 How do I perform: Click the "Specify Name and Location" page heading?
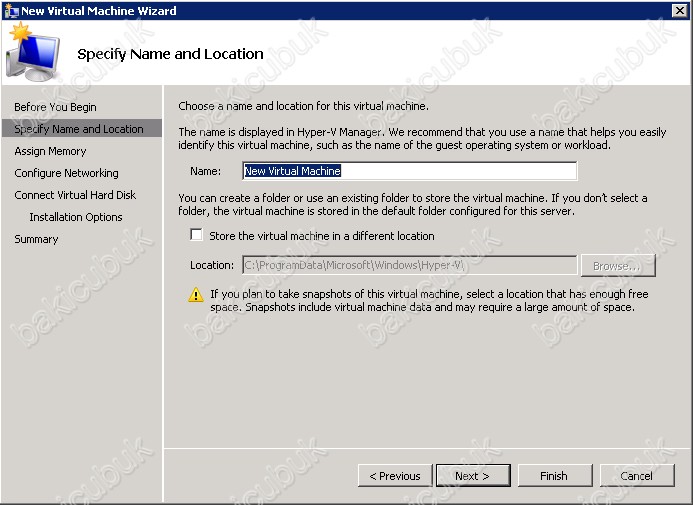(171, 54)
